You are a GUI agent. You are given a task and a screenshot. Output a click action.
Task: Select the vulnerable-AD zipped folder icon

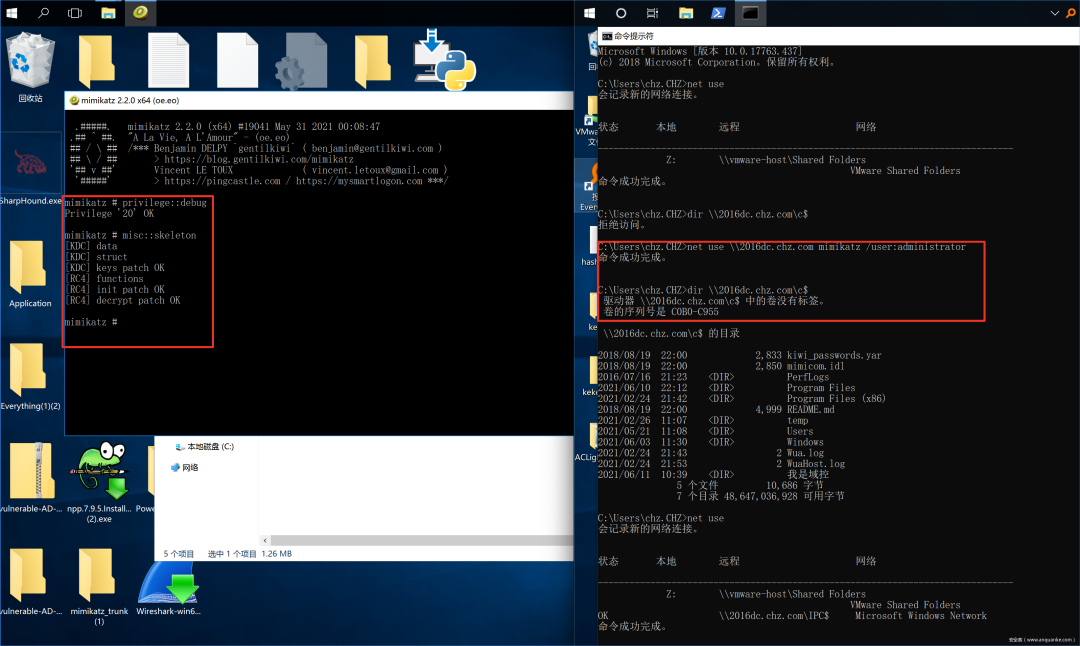click(x=30, y=479)
